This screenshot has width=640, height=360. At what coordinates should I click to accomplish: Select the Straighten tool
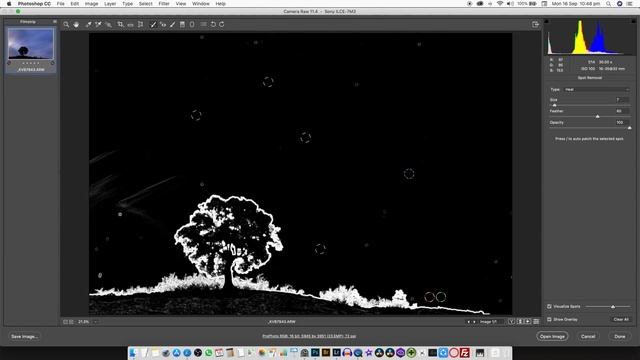130,25
